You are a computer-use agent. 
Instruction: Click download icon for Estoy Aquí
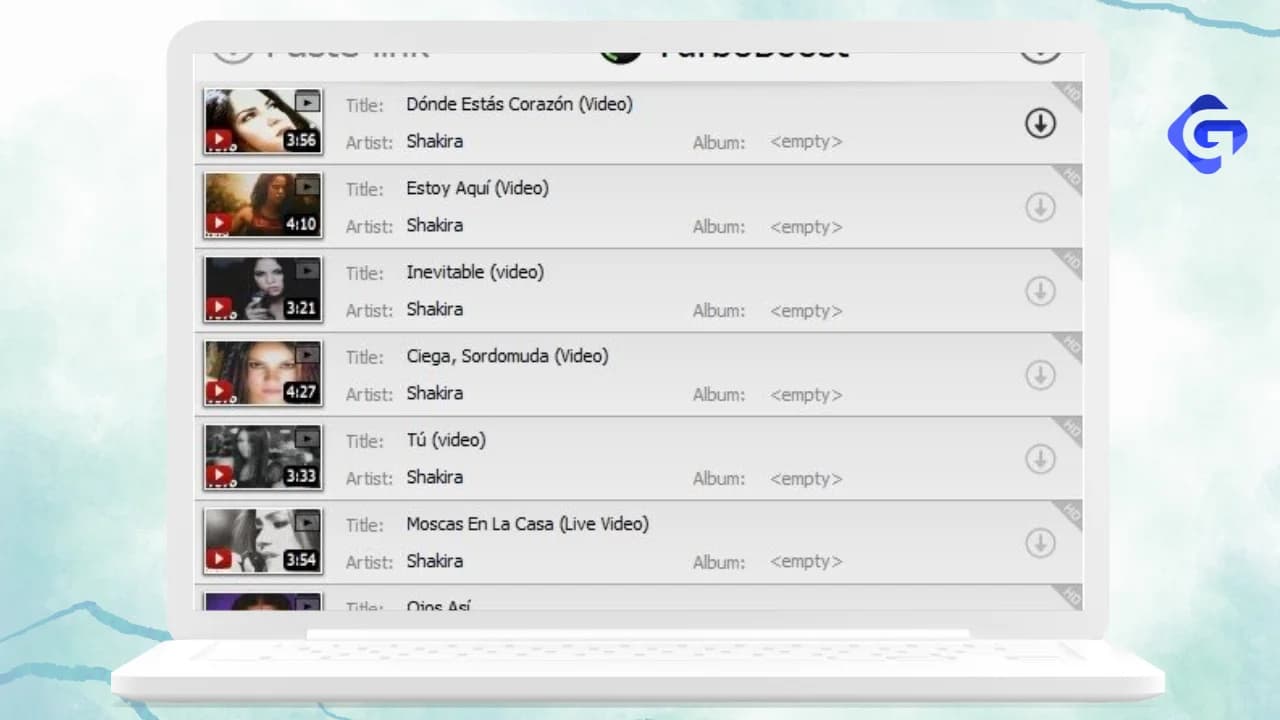pyautogui.click(x=1040, y=207)
